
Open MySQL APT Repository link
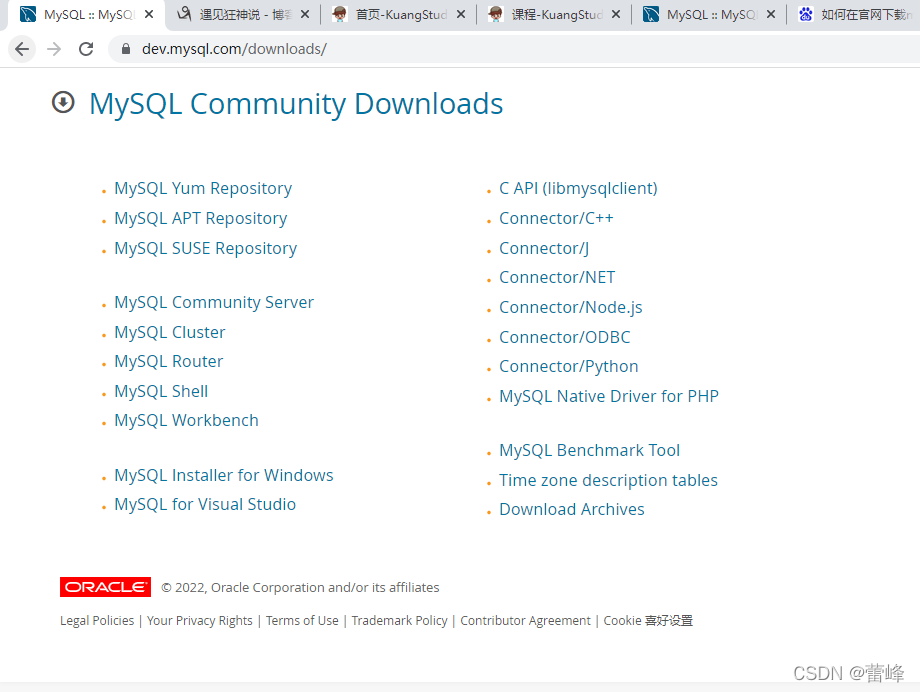coord(201,218)
